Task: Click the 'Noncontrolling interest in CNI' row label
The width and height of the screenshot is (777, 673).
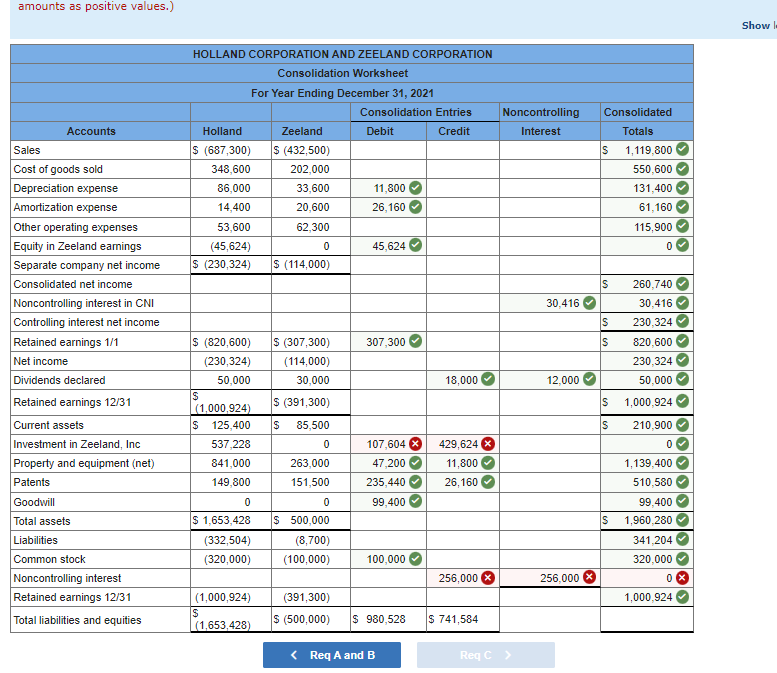Action: pos(84,303)
